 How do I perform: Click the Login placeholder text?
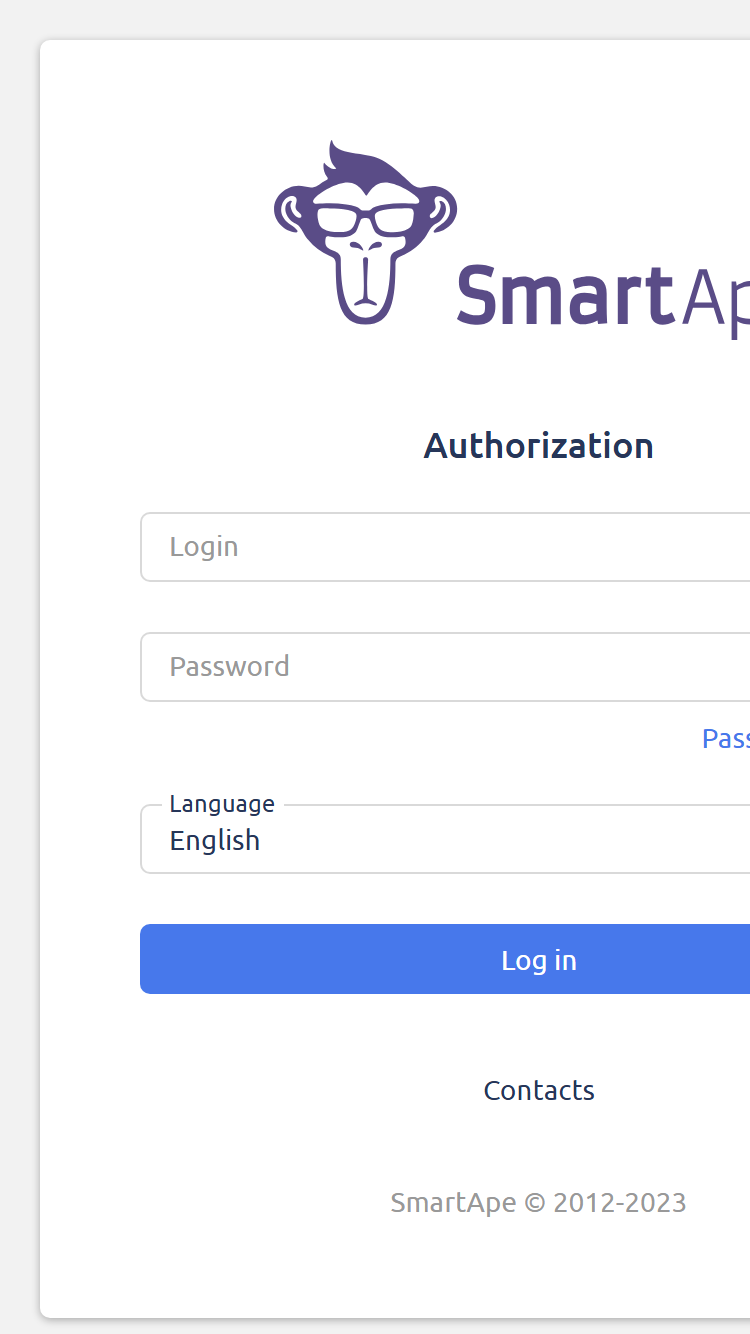pyautogui.click(x=204, y=547)
